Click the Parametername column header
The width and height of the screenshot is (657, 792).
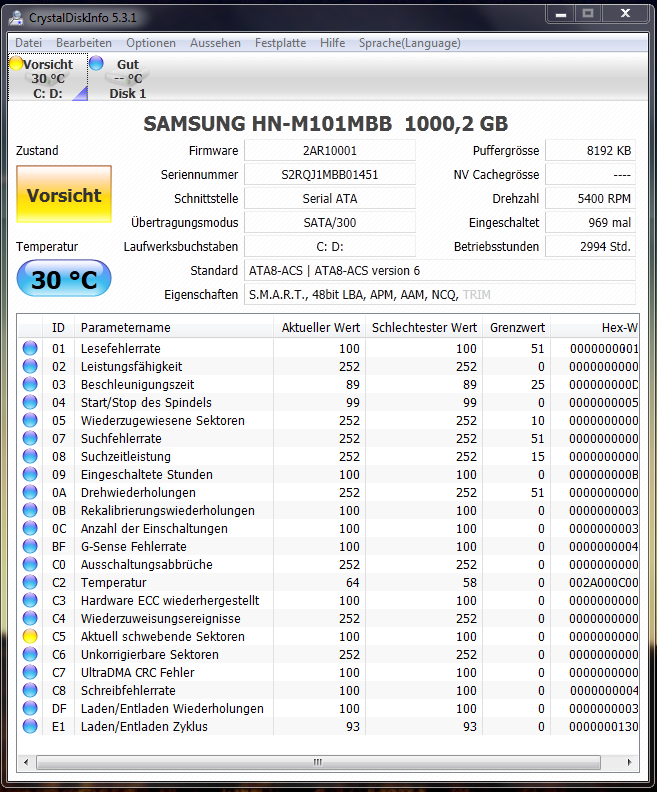click(x=174, y=328)
